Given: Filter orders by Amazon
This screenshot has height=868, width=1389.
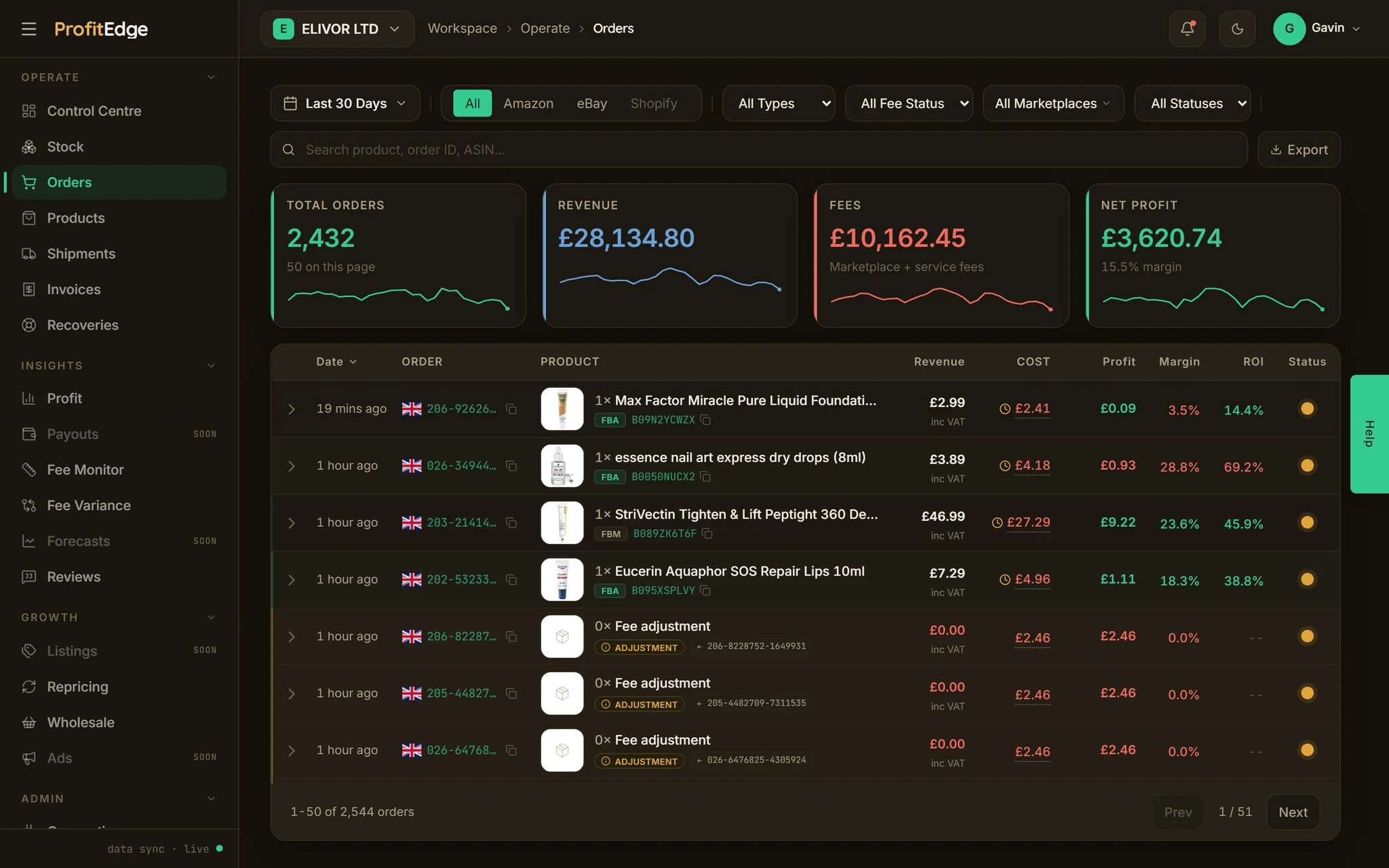Looking at the screenshot, I should click(x=528, y=103).
